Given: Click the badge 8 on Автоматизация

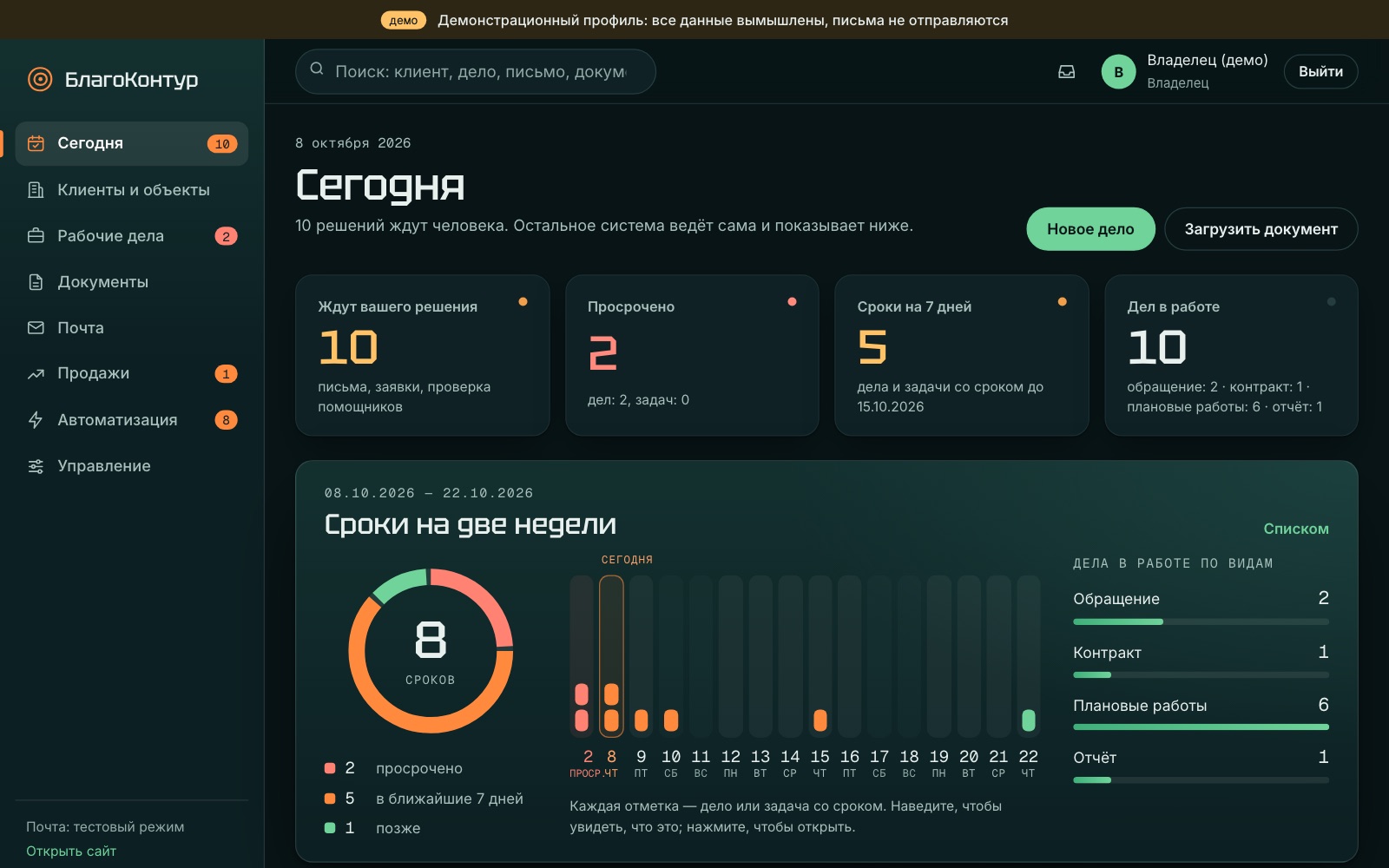Looking at the screenshot, I should (226, 420).
